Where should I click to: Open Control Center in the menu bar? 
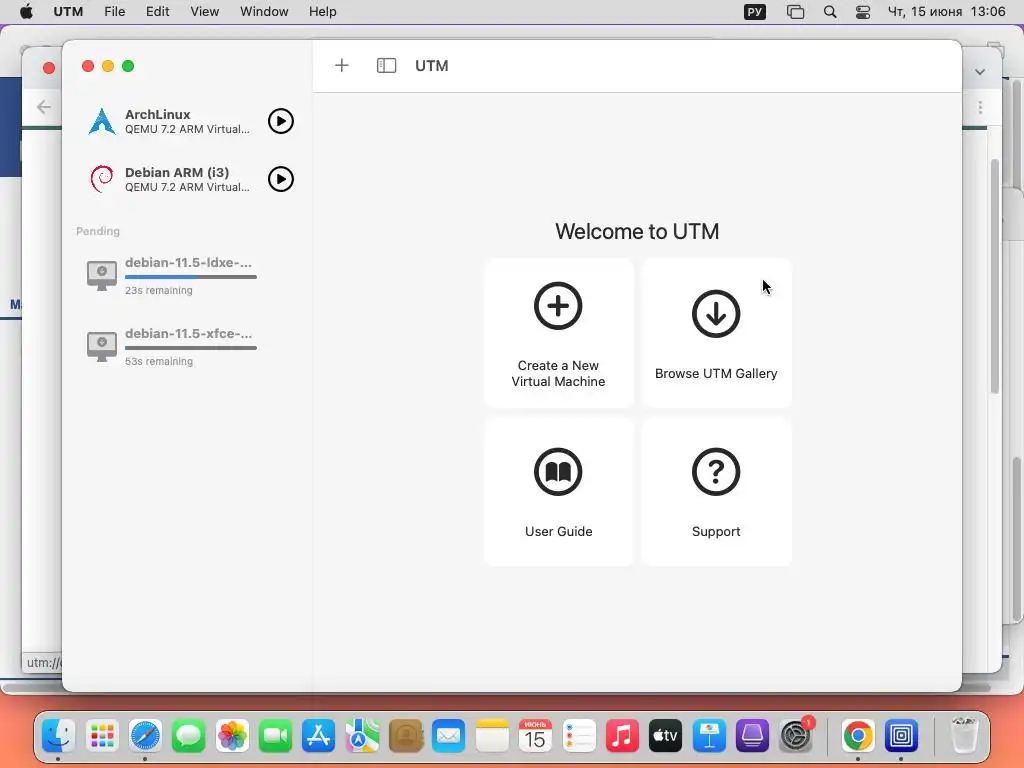click(863, 12)
